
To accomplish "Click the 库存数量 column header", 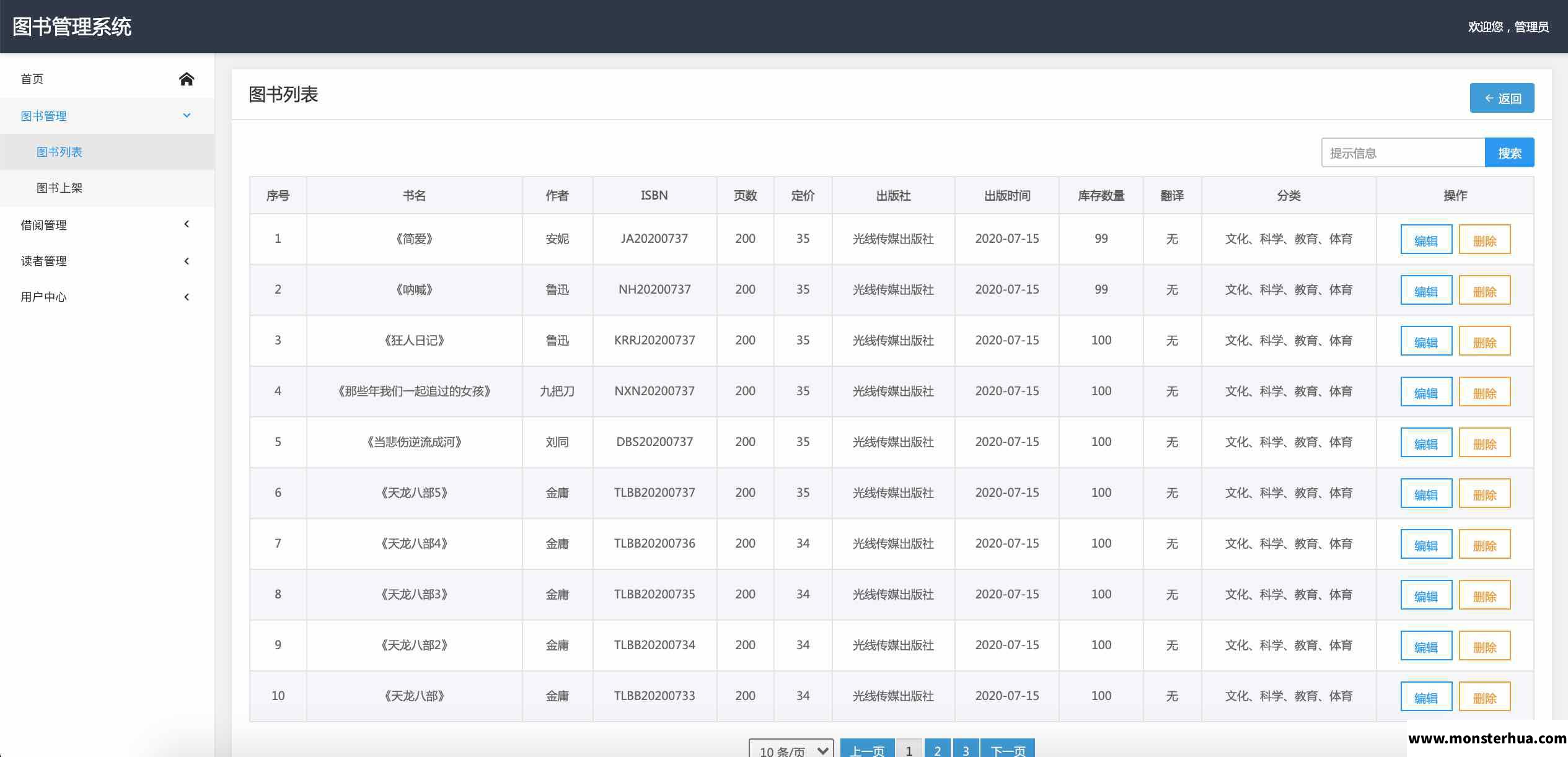I will pyautogui.click(x=1101, y=195).
